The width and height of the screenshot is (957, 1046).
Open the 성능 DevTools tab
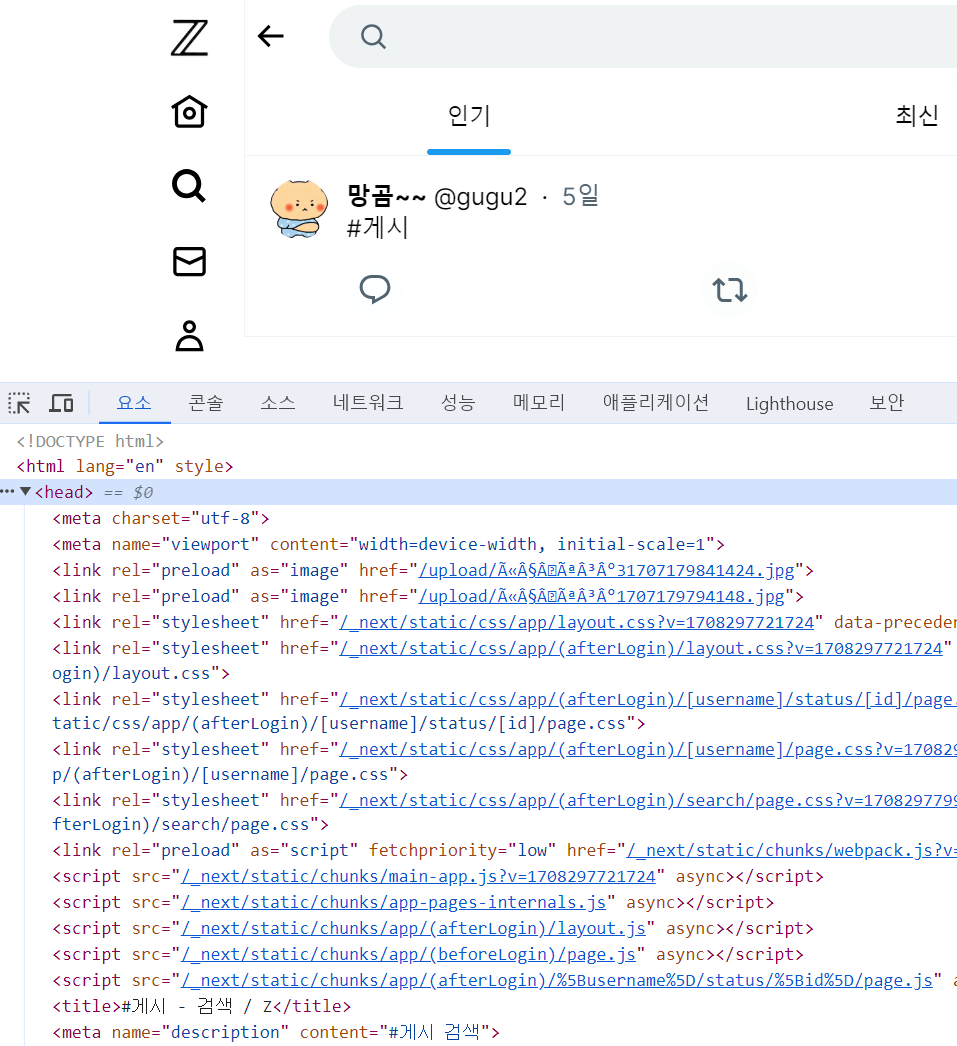pyautogui.click(x=458, y=403)
